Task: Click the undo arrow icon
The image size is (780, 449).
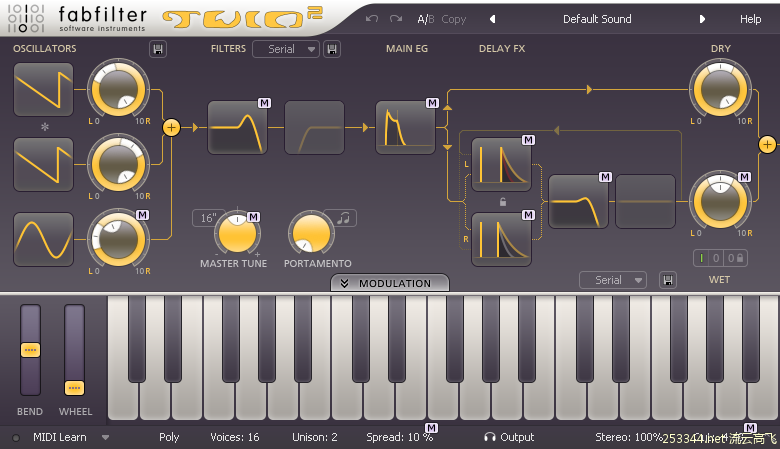Action: tap(372, 19)
